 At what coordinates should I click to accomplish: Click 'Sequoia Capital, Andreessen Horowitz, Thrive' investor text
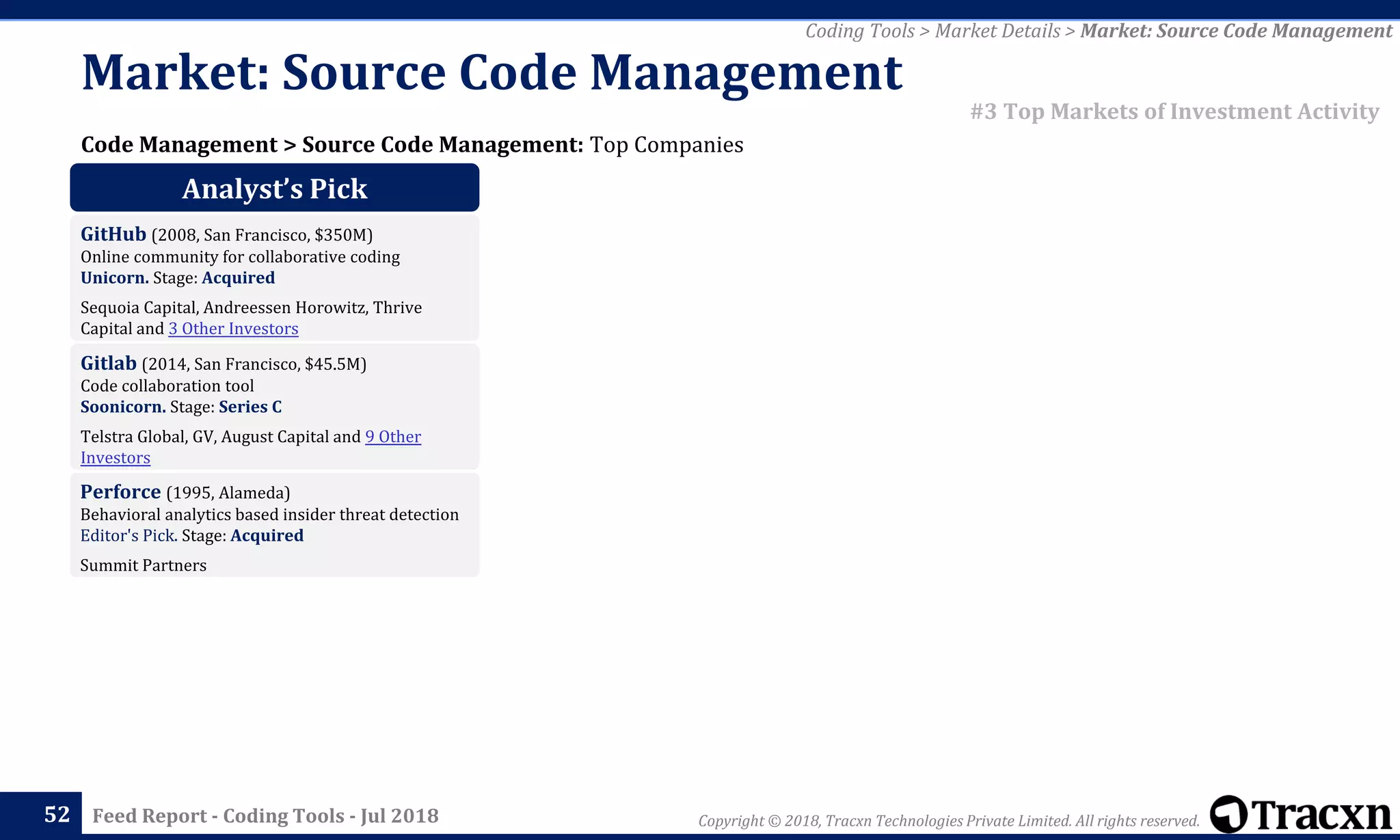tap(251, 308)
